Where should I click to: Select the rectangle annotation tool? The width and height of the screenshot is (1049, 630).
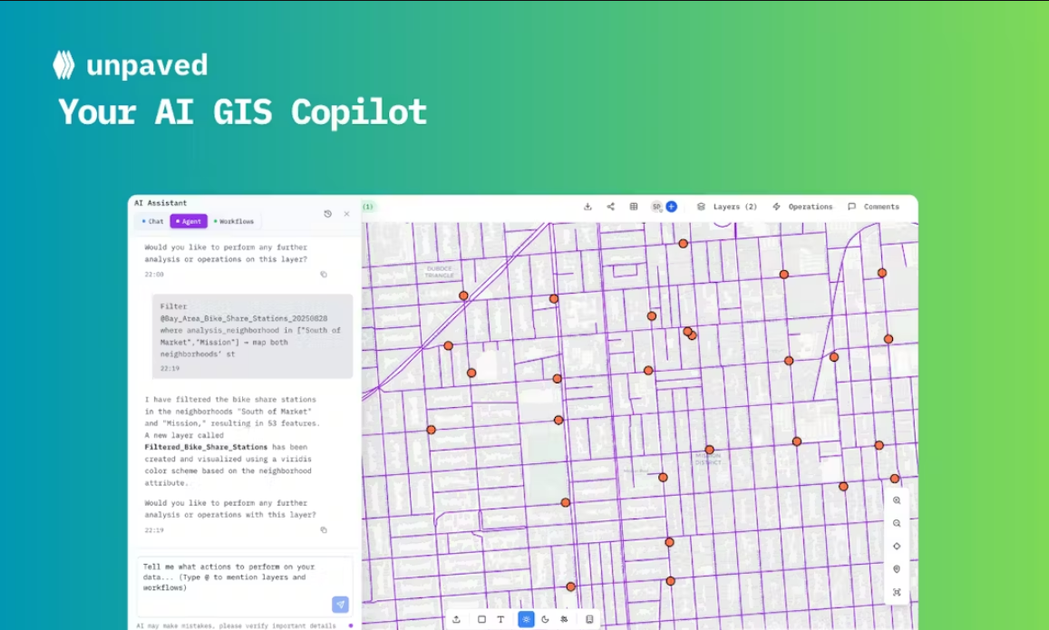[x=481, y=620]
